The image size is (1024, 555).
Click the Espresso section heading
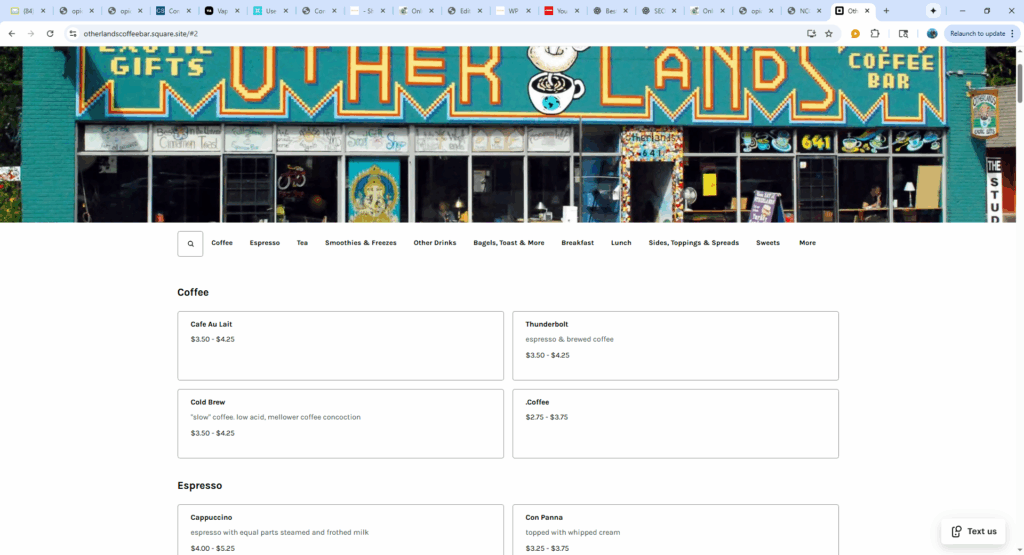[199, 486]
